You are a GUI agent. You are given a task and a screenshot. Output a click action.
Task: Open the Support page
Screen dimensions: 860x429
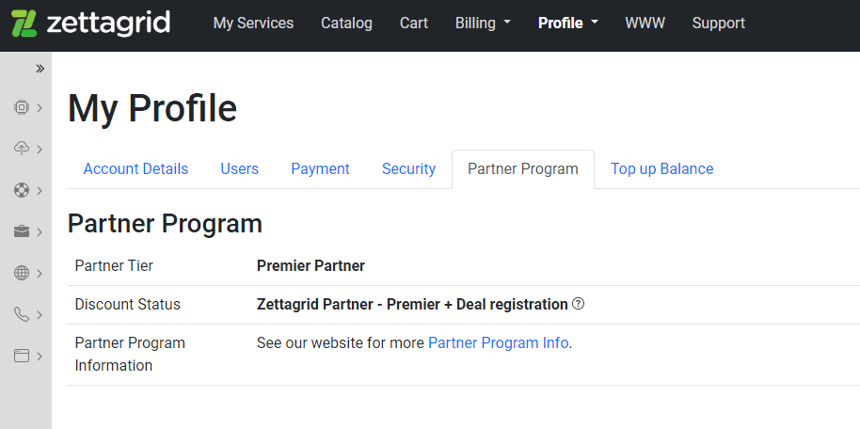[718, 23]
